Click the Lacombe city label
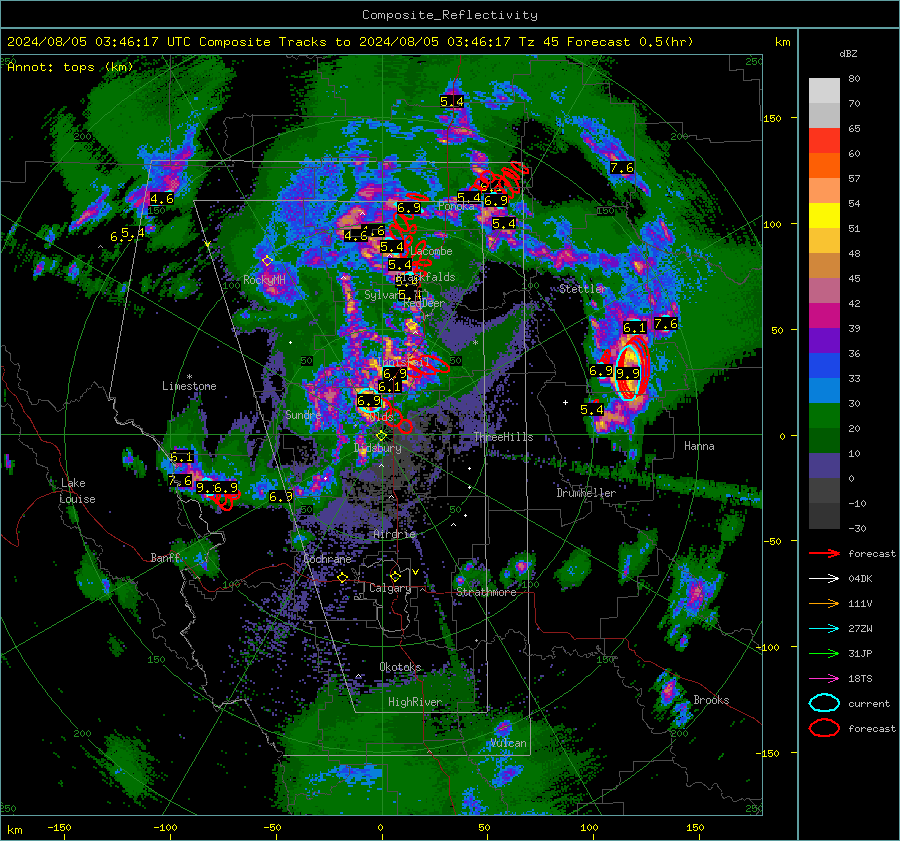The height and width of the screenshot is (841, 900). pos(432,251)
